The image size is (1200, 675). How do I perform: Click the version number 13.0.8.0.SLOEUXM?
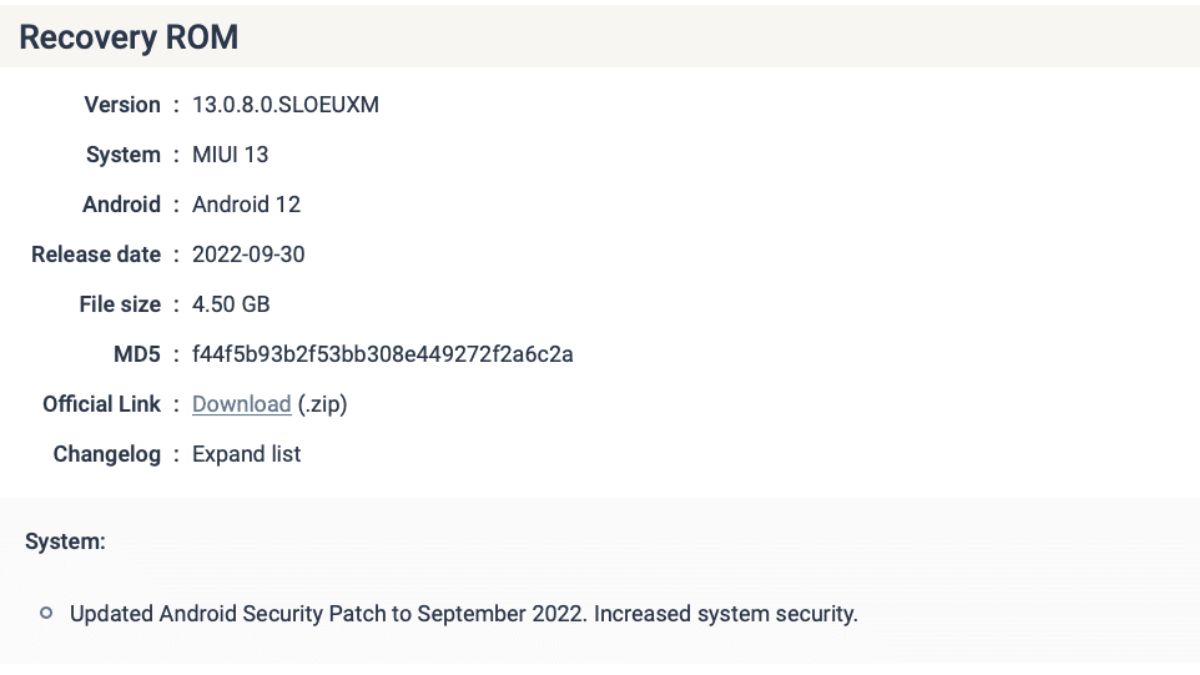(x=285, y=105)
